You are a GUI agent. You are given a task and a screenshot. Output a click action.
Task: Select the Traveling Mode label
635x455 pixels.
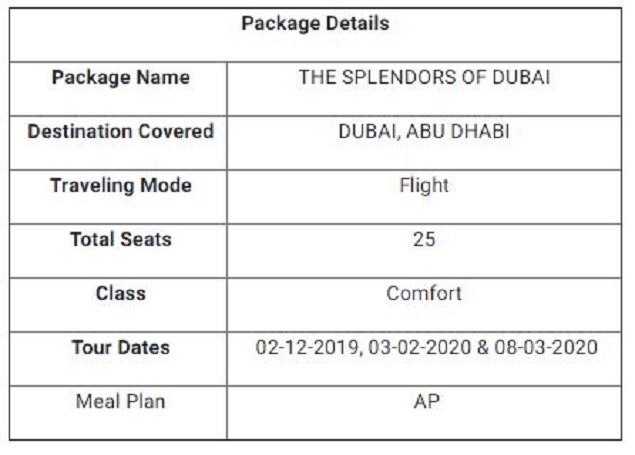point(121,185)
